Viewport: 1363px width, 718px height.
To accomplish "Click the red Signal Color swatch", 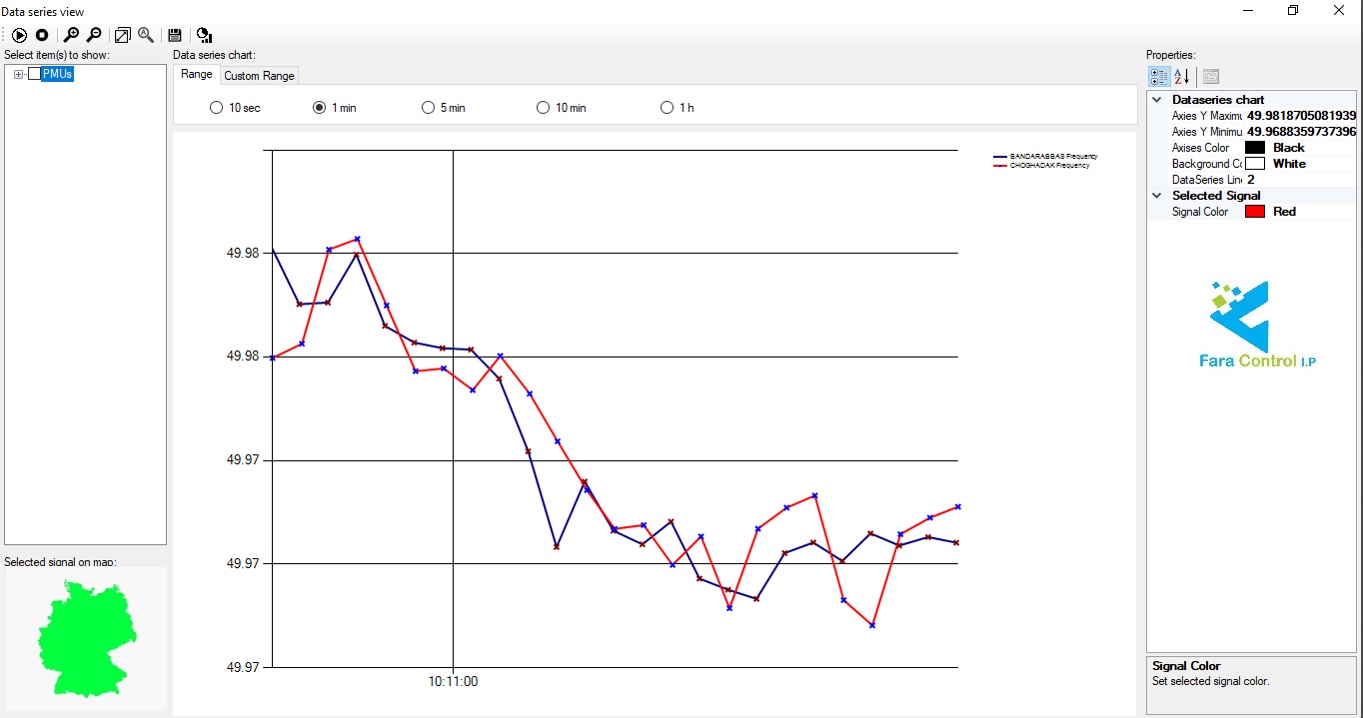I will tap(1255, 212).
